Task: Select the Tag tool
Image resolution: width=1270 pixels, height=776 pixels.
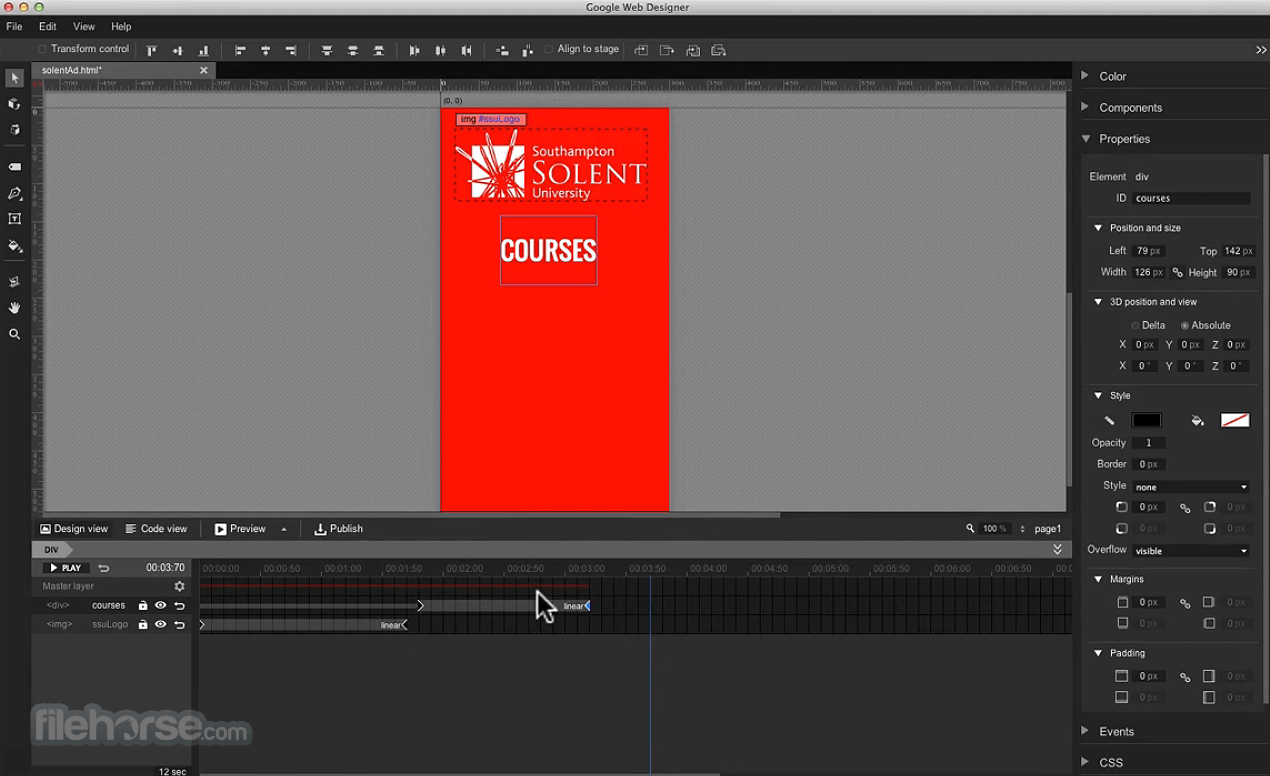Action: click(x=14, y=167)
